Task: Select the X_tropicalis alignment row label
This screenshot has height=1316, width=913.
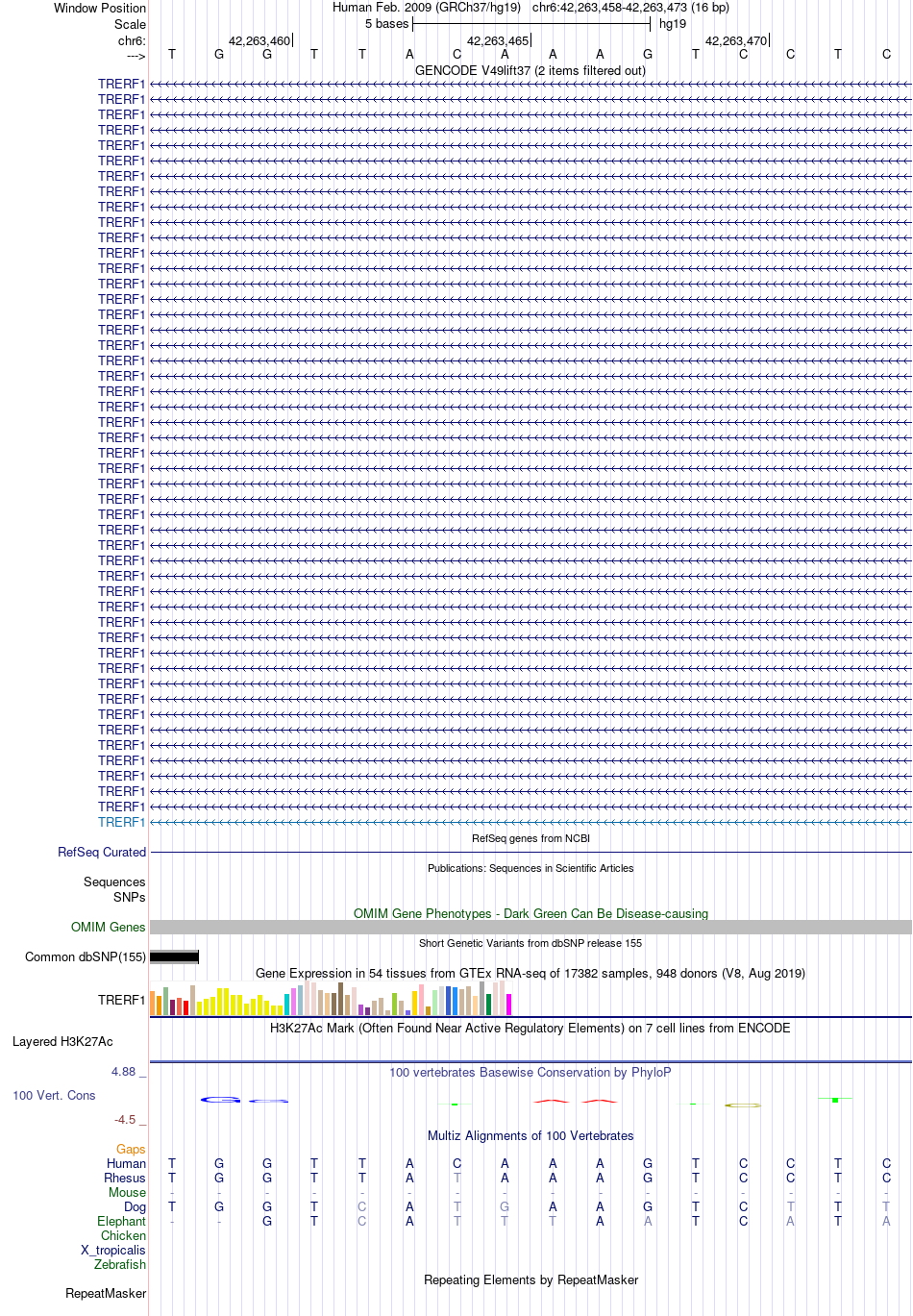Action: 113,1250
